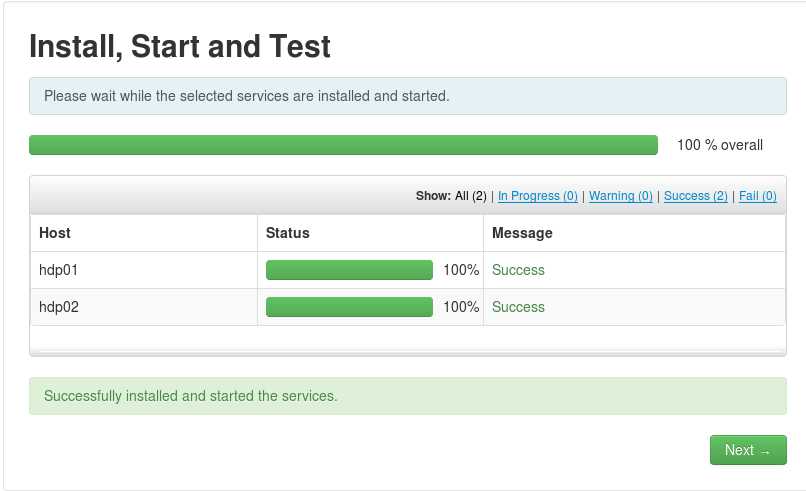
Task: Click the "Successfully installed and started" alert
Action: tap(191, 396)
